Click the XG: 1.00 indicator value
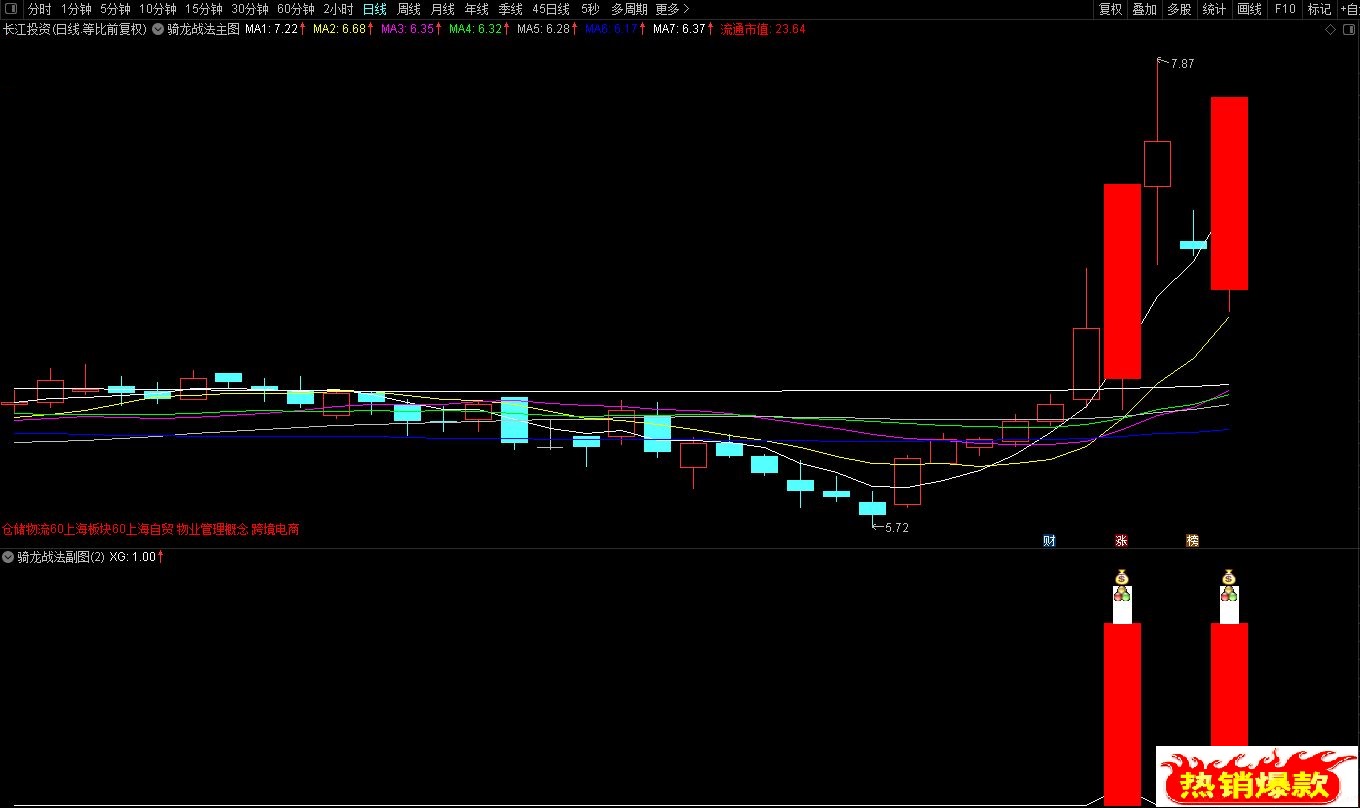 click(132, 557)
